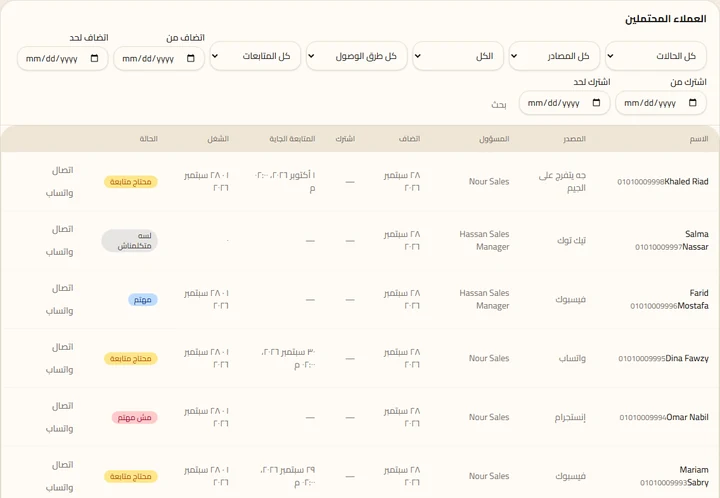The height and width of the screenshot is (498, 720).
Task: Click the name 'Salma Nassar'
Action: click(x=695, y=241)
